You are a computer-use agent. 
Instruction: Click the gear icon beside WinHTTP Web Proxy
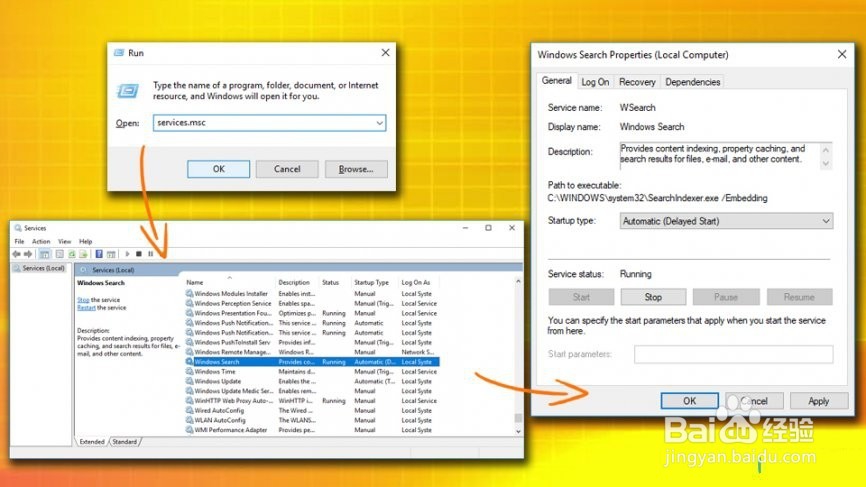189,401
